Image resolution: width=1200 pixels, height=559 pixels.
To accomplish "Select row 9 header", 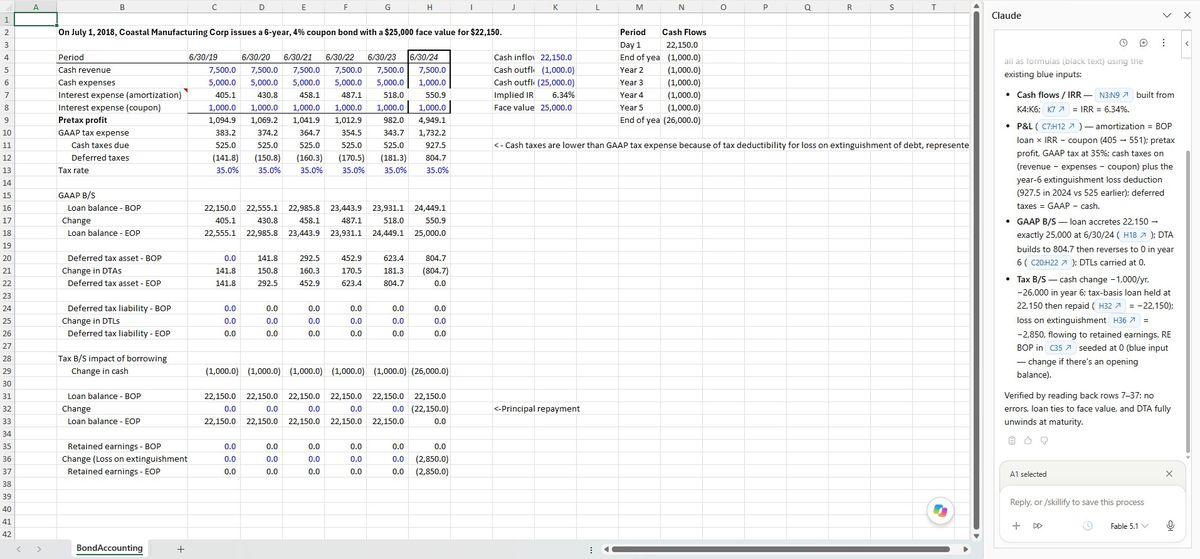I will click(6, 119).
